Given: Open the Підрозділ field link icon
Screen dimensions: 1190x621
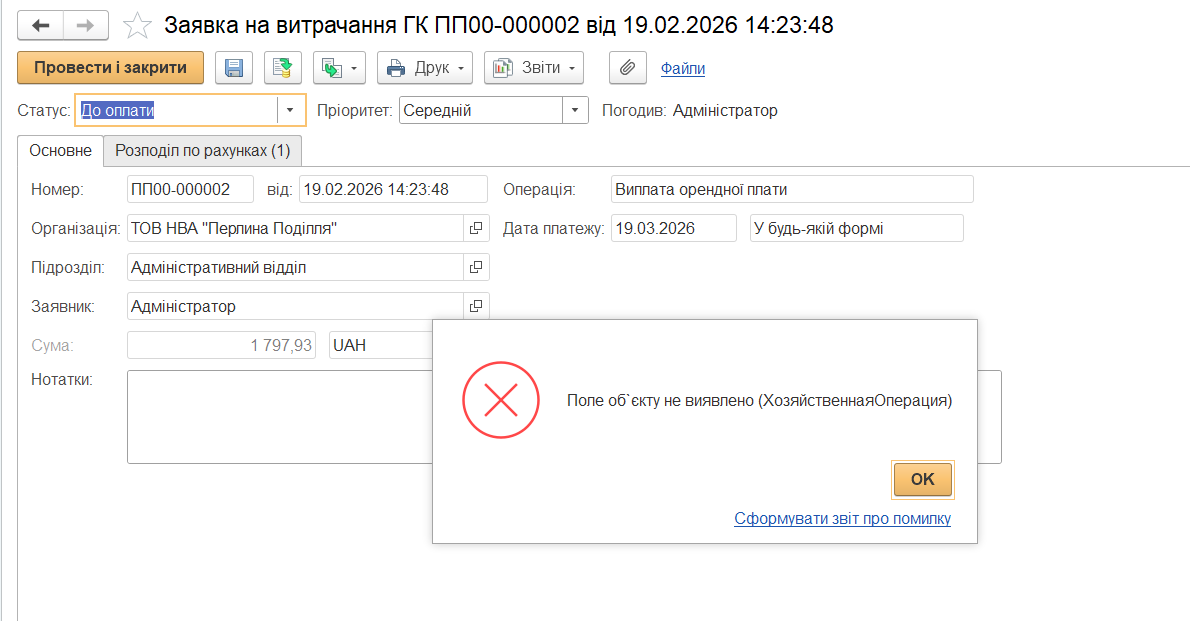Looking at the screenshot, I should click(476, 267).
